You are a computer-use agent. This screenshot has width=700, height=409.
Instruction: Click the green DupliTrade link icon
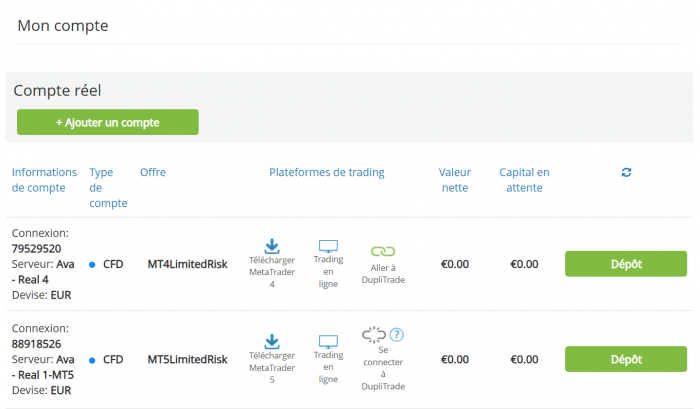(384, 252)
